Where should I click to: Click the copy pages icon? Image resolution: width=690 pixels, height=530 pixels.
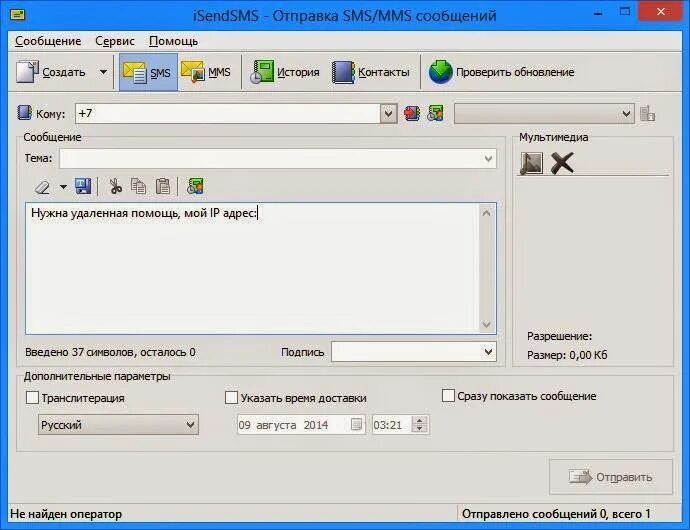[x=139, y=186]
